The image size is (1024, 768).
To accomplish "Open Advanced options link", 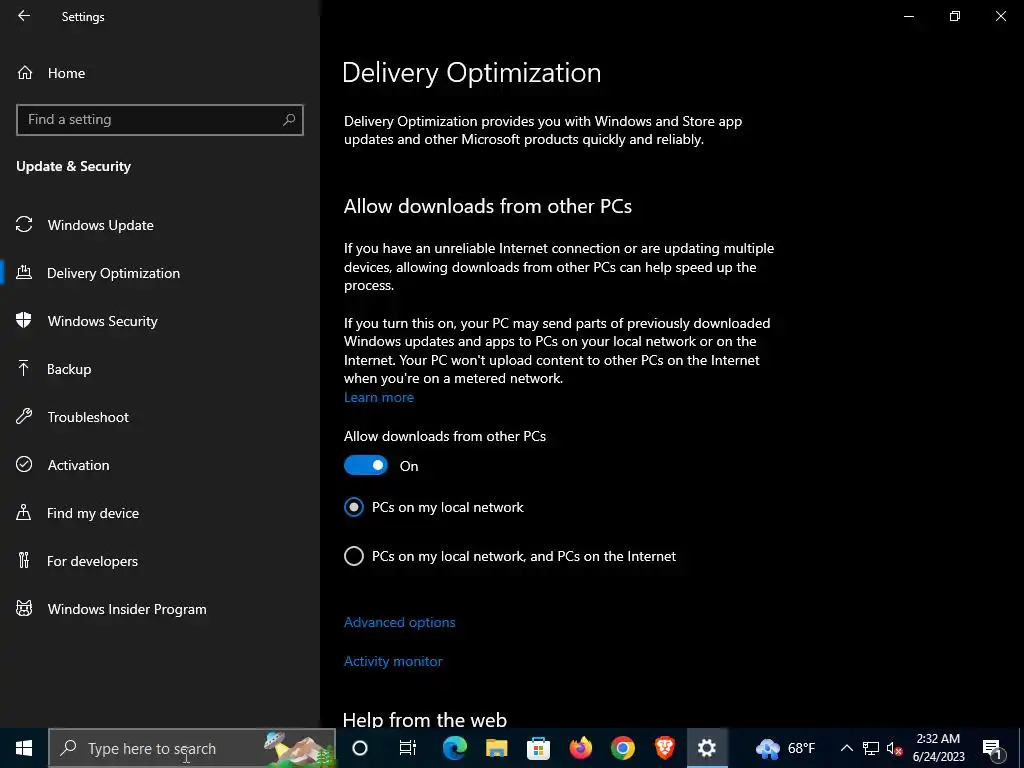I will tap(400, 622).
